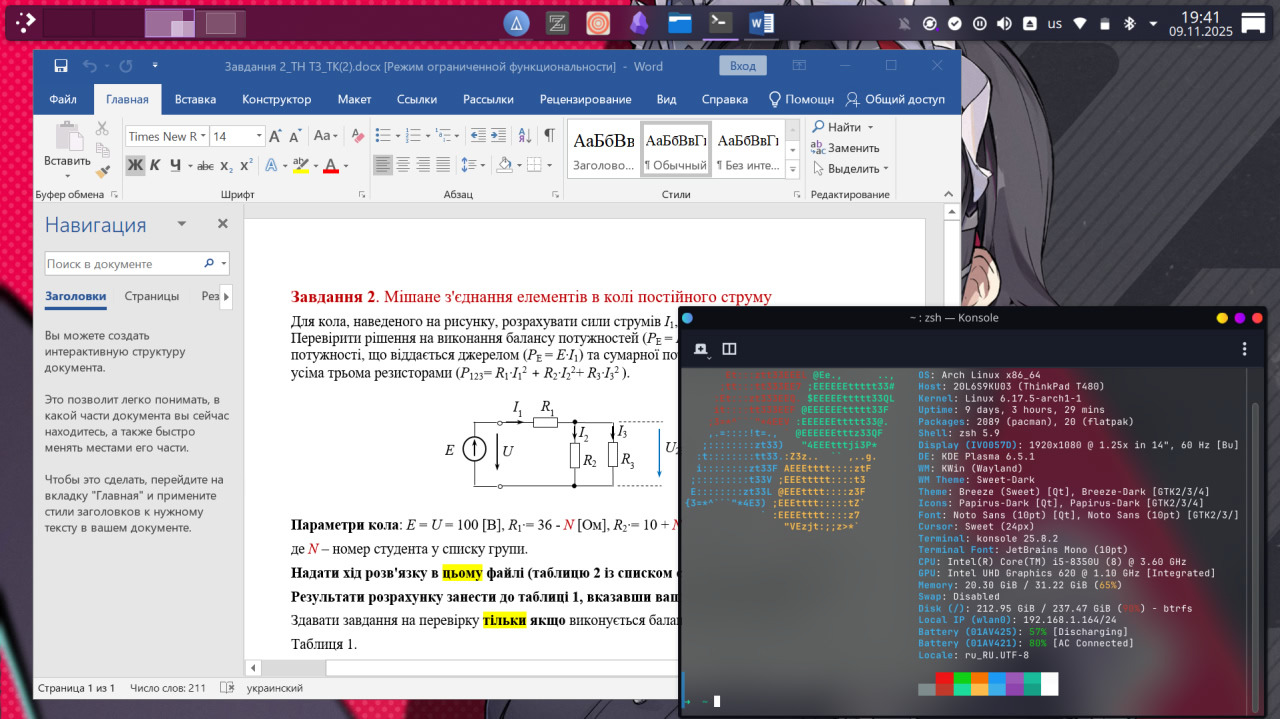
Task: Open the Вставка ribbon tab
Action: pyautogui.click(x=195, y=99)
